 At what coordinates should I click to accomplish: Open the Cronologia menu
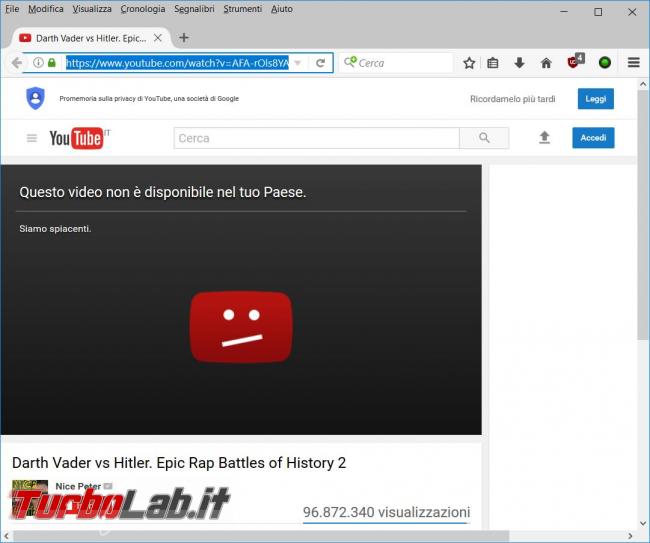[143, 9]
